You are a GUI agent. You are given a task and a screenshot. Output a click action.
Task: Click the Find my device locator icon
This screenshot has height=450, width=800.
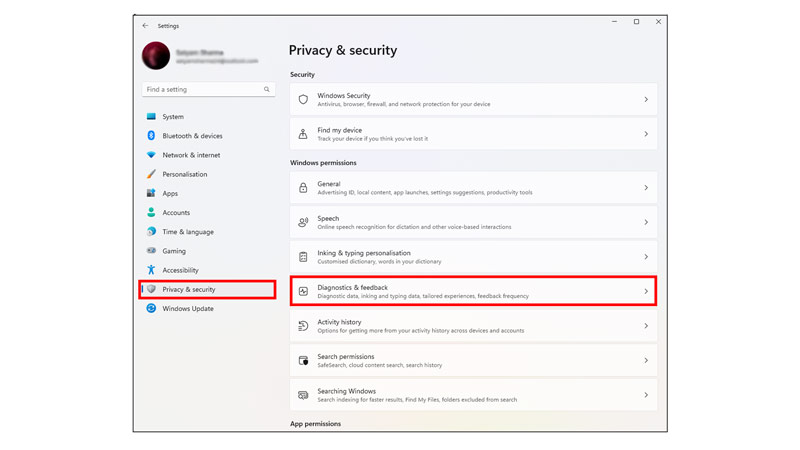pos(303,134)
